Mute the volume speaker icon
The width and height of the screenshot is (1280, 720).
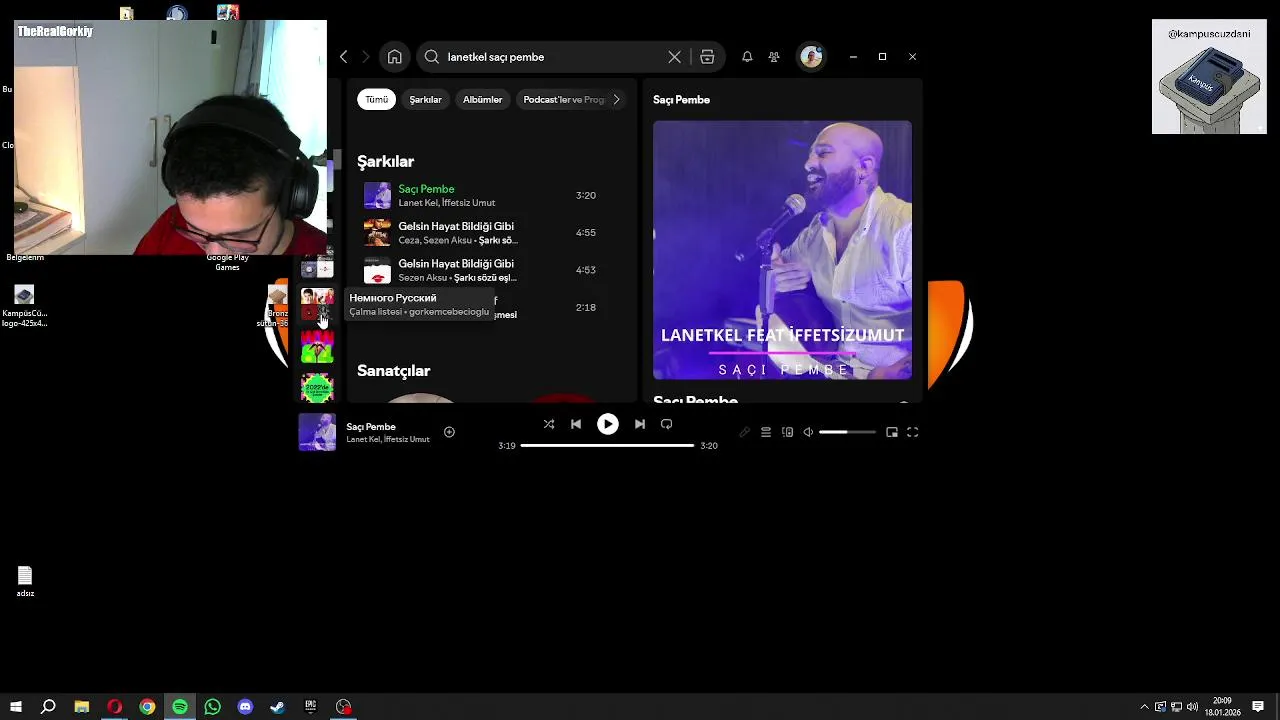coord(808,432)
